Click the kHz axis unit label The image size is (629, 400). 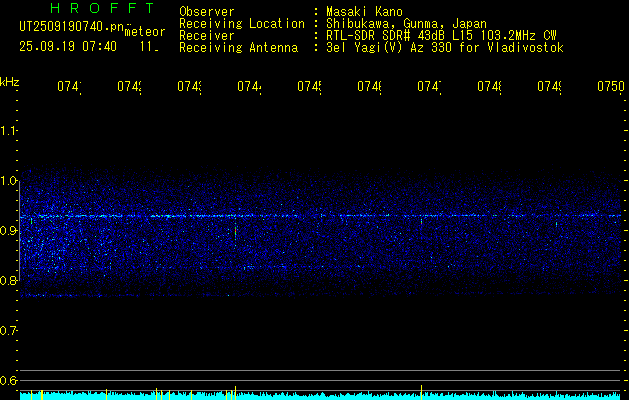[x=10, y=80]
